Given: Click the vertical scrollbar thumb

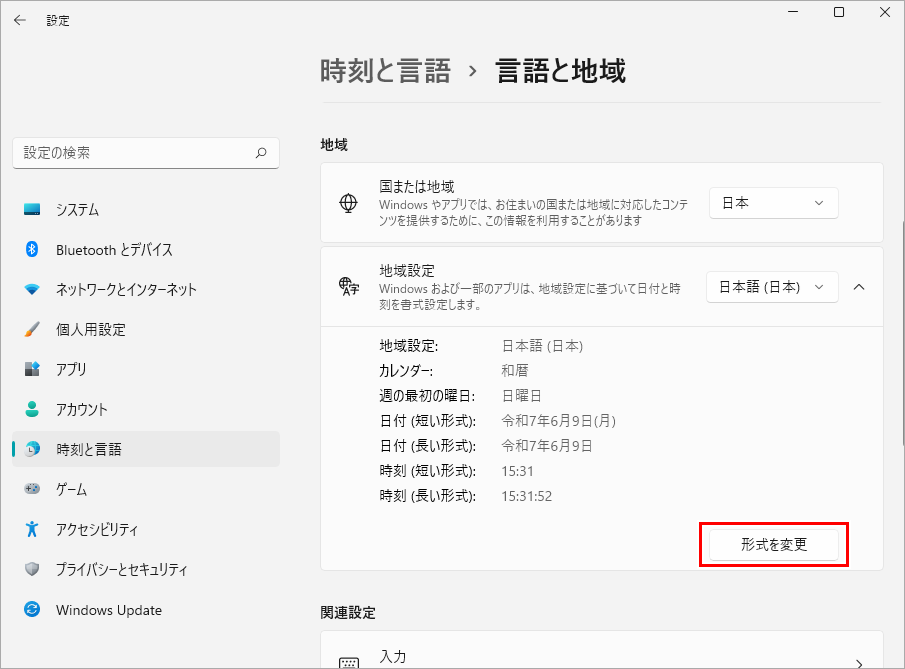Looking at the screenshot, I should click(x=903, y=335).
